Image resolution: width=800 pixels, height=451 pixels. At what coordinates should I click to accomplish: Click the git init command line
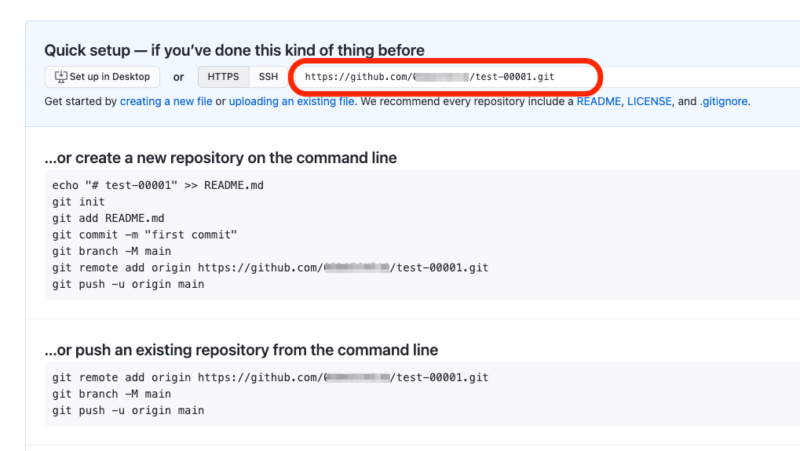click(78, 202)
